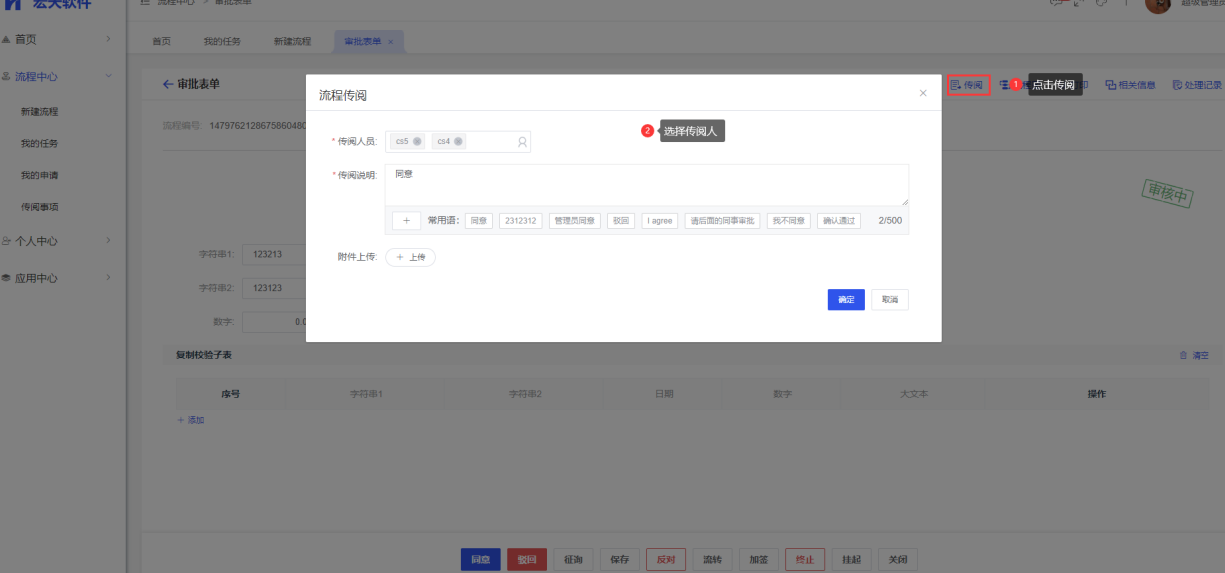Click the blue 确定 button
Viewport: 1225px width, 573px height.
[846, 300]
